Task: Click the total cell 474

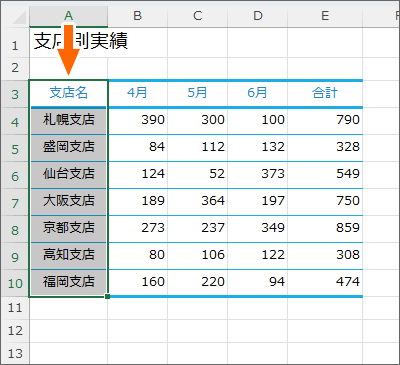Action: point(325,283)
